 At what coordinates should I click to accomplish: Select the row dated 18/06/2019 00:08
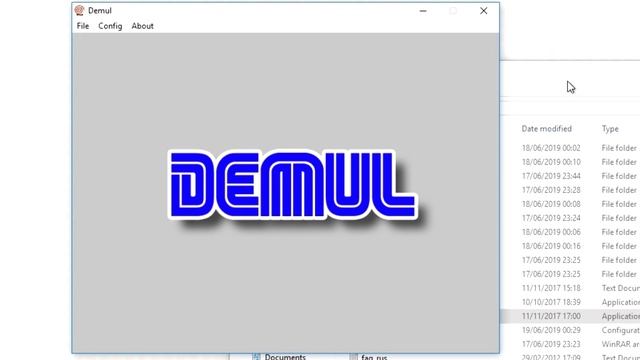570,204
